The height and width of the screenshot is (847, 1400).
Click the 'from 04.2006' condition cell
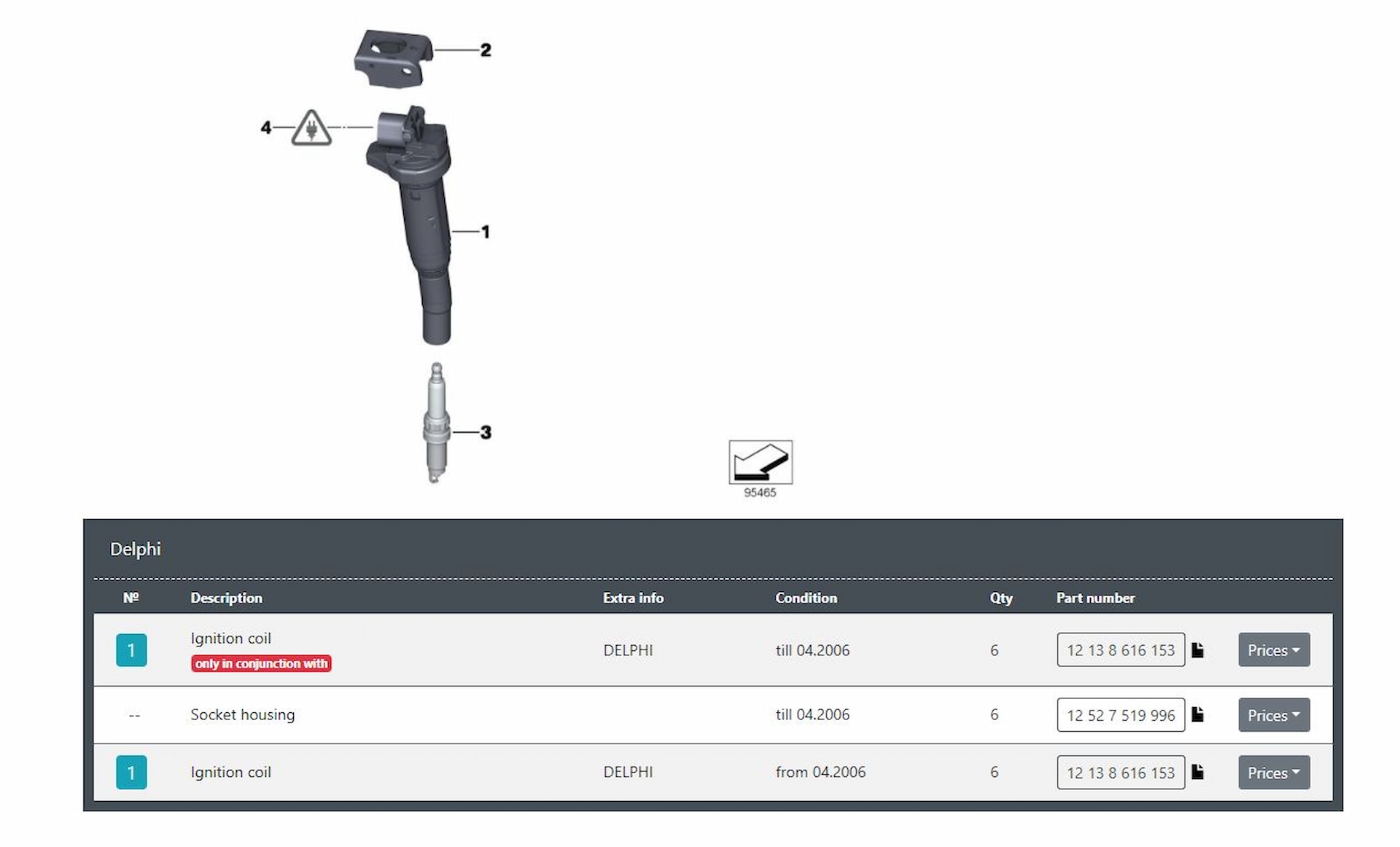[x=820, y=772]
